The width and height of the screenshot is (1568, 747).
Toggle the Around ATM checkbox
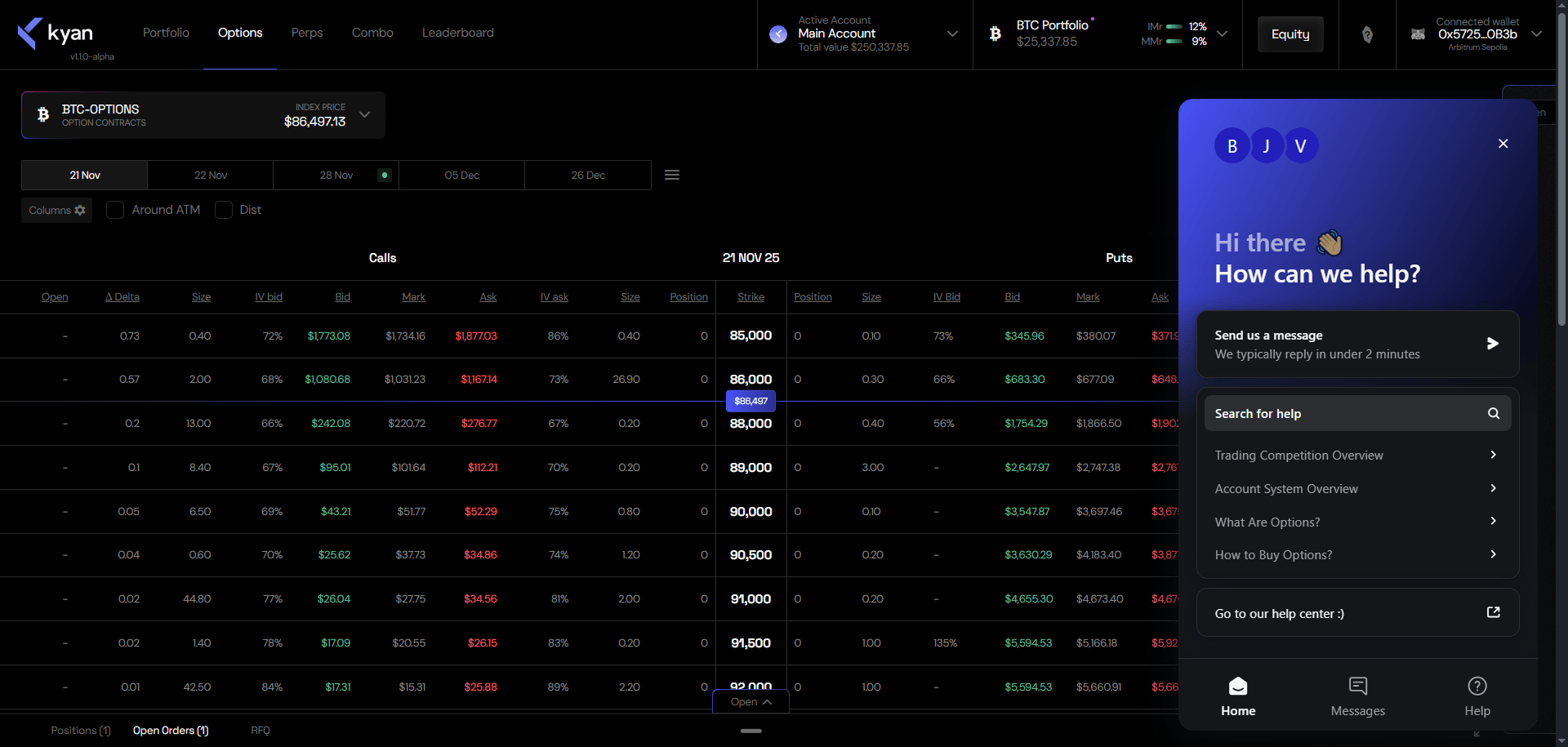[115, 210]
